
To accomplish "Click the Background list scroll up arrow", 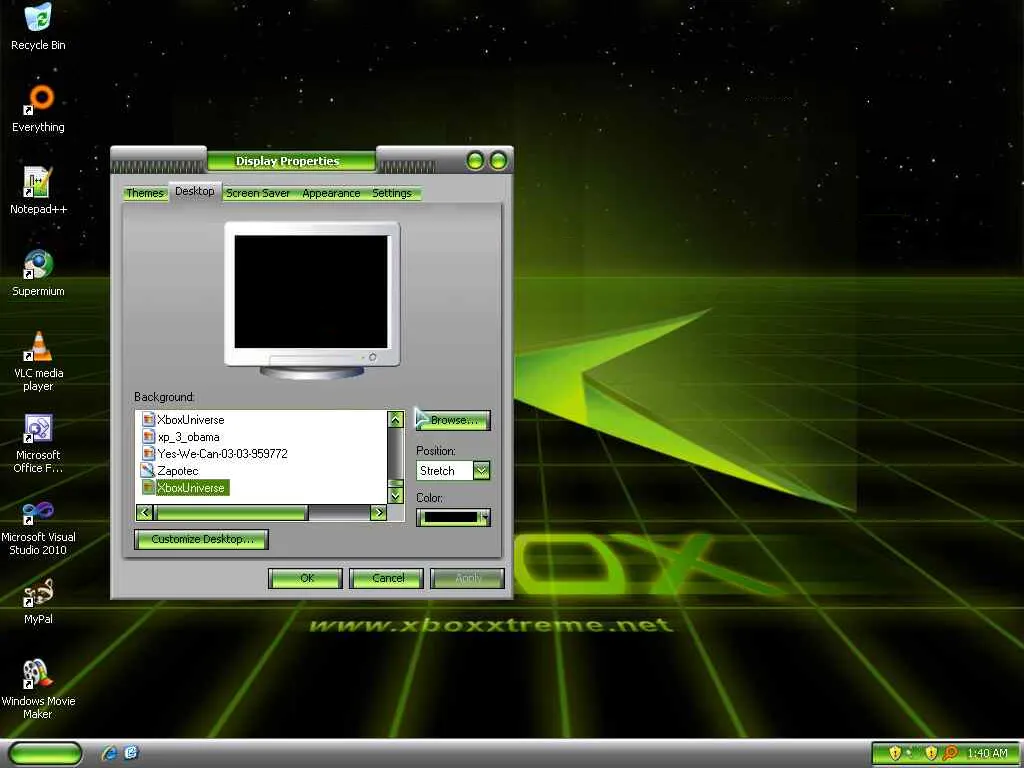I will 395,420.
